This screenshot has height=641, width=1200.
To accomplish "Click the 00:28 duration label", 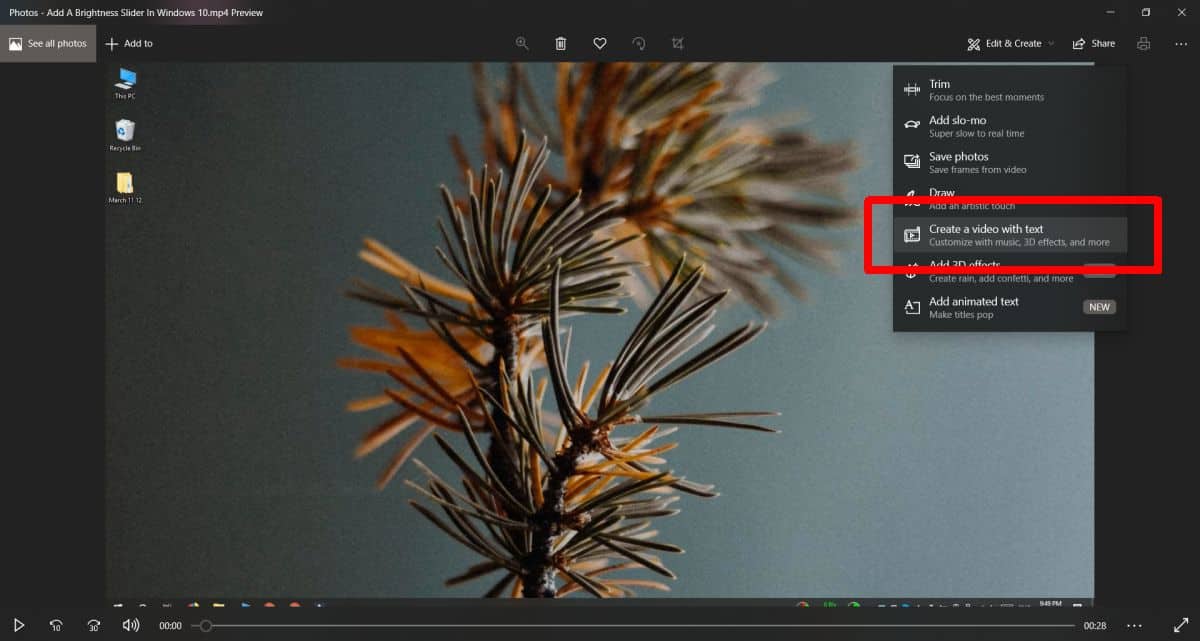I will (1094, 626).
